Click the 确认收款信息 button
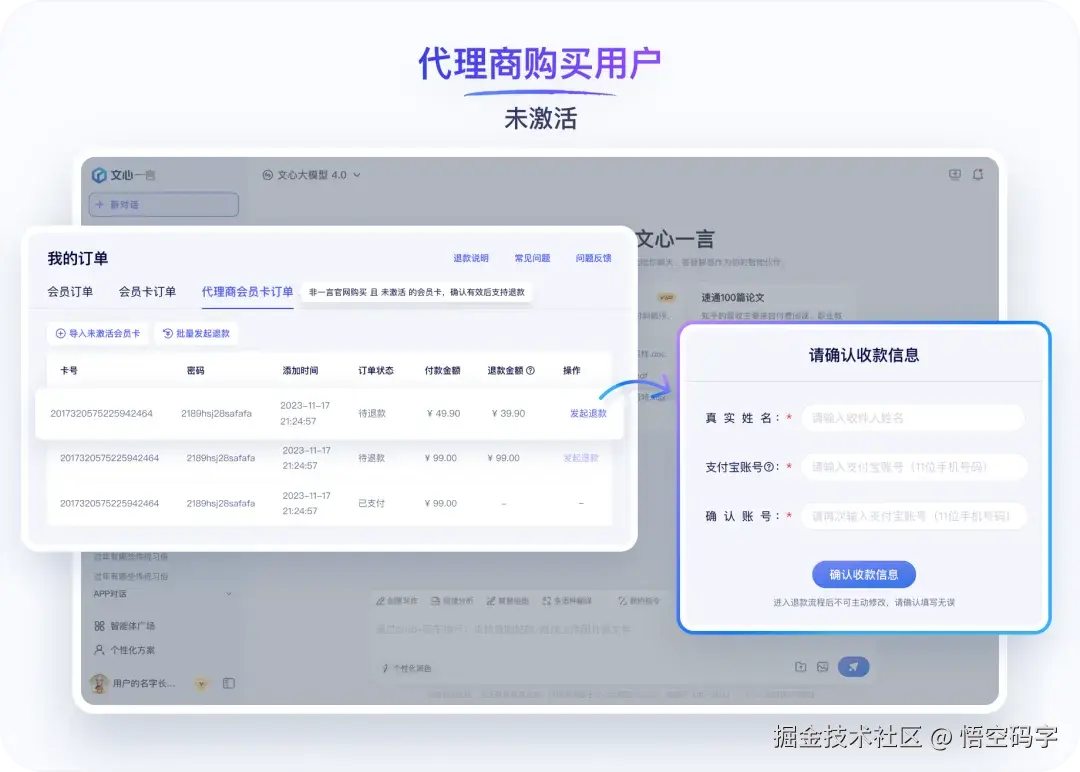Screen dimensions: 1080x772 (864, 574)
